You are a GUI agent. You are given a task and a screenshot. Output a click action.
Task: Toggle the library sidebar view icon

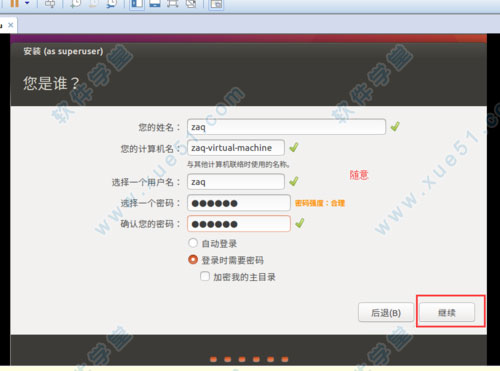coord(137,3)
